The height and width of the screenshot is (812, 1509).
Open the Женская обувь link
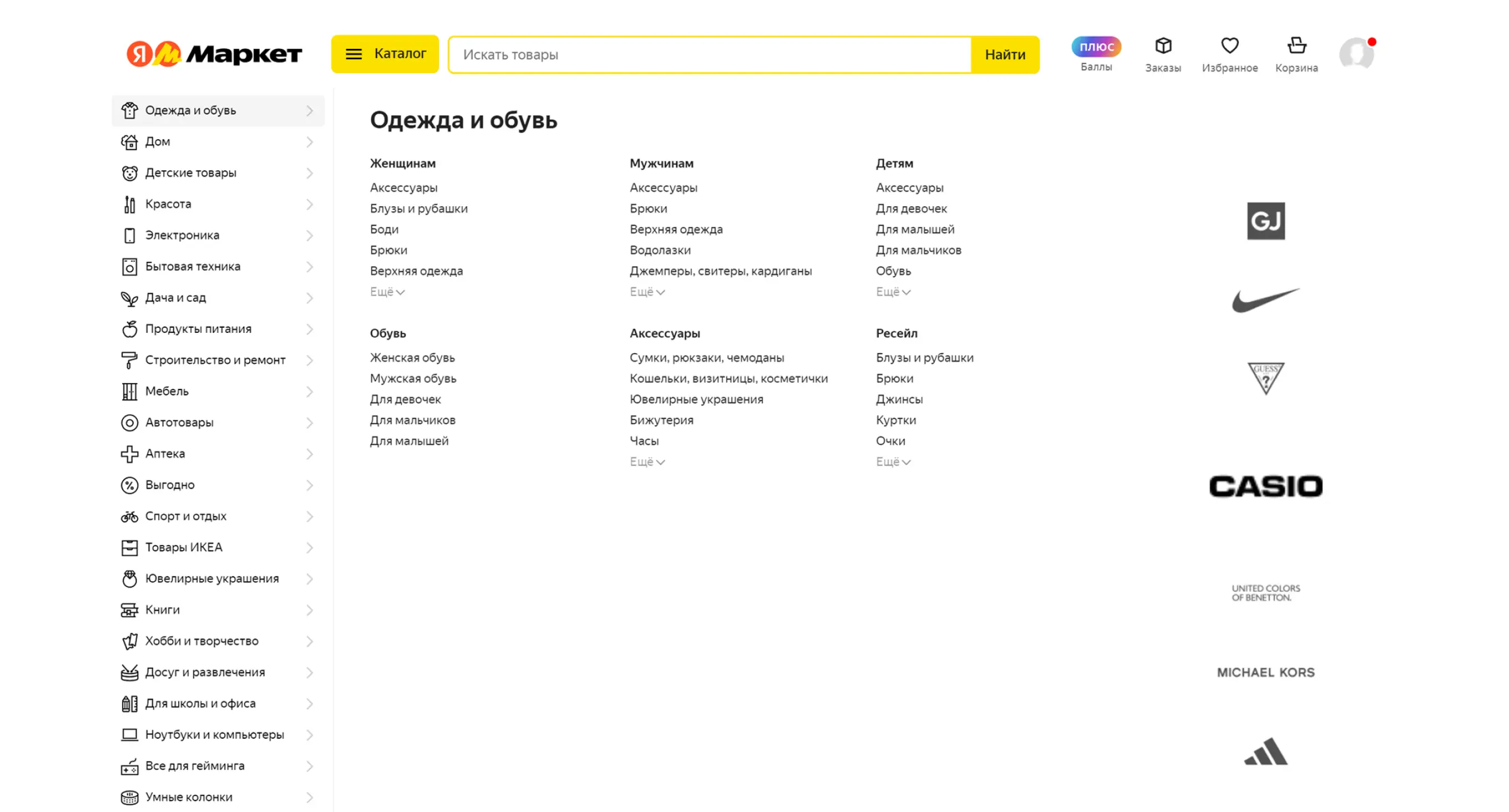tap(412, 357)
